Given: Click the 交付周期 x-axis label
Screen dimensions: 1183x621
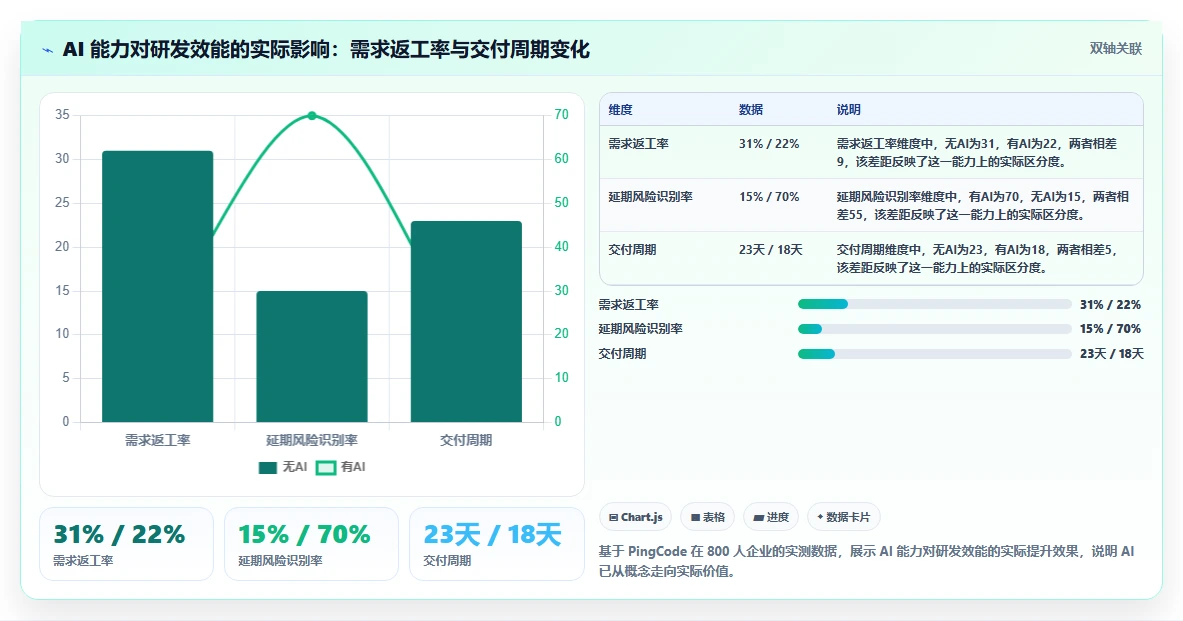Looking at the screenshot, I should pos(466,440).
